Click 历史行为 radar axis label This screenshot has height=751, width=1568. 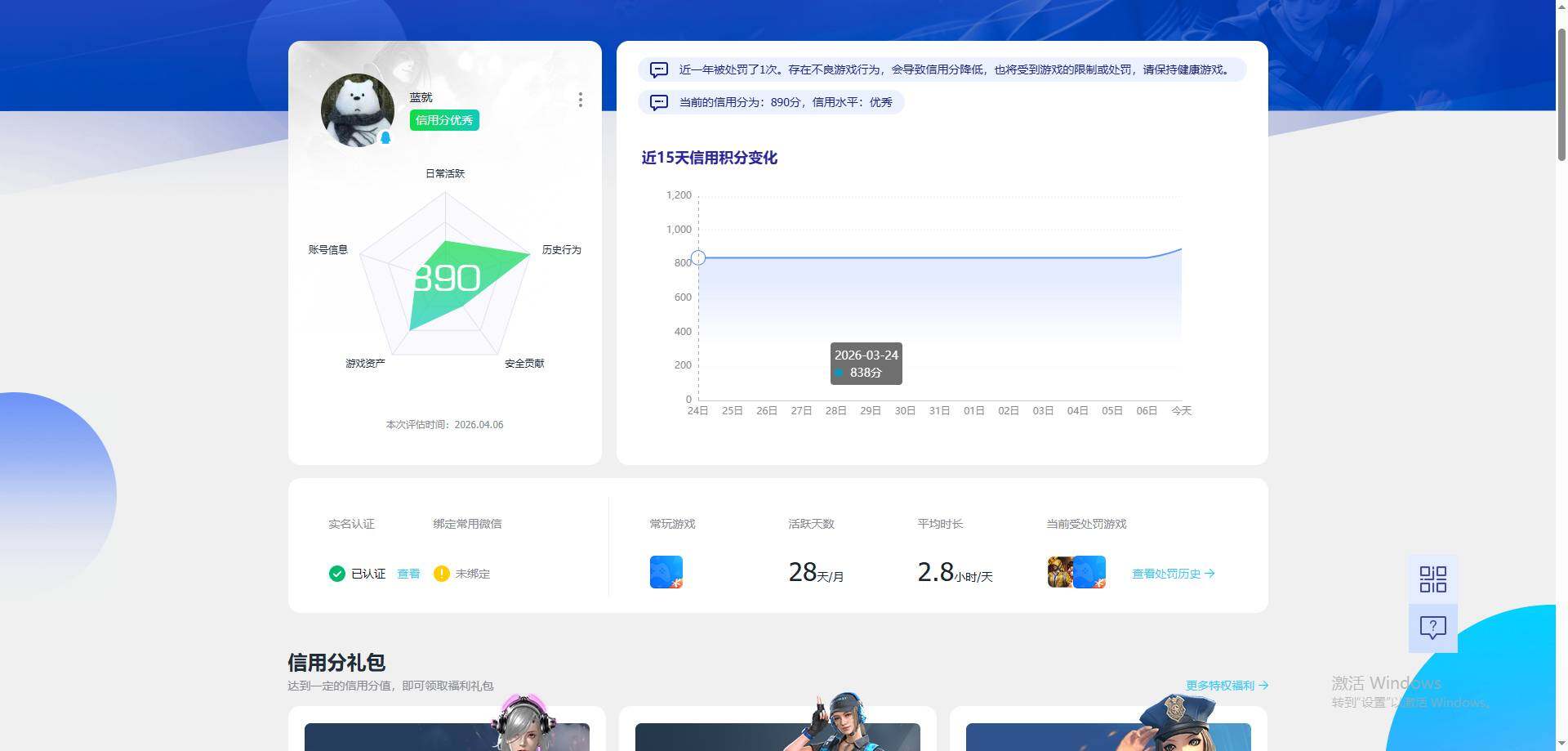coord(562,250)
